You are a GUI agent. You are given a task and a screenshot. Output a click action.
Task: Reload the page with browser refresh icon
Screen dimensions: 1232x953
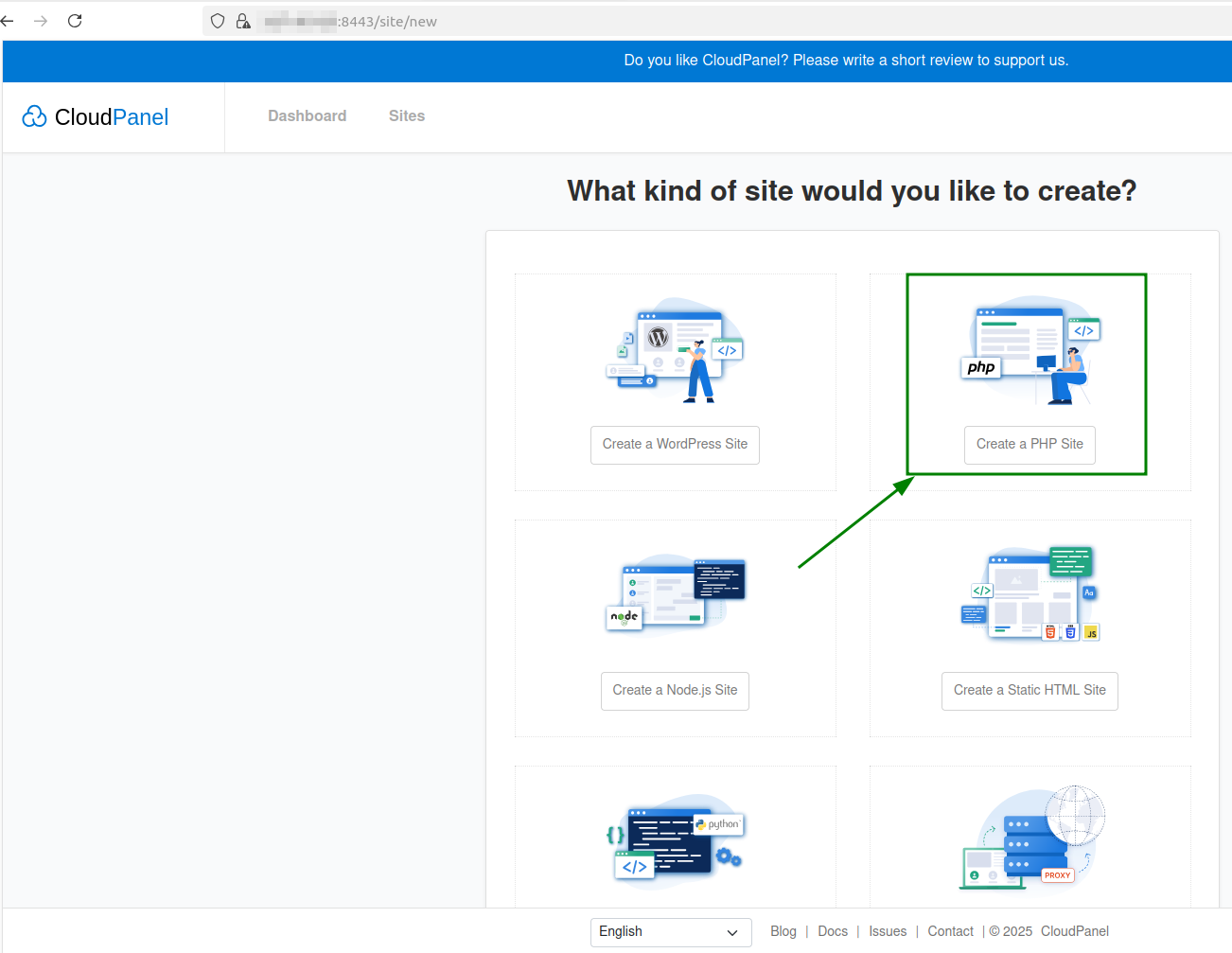pyautogui.click(x=75, y=21)
